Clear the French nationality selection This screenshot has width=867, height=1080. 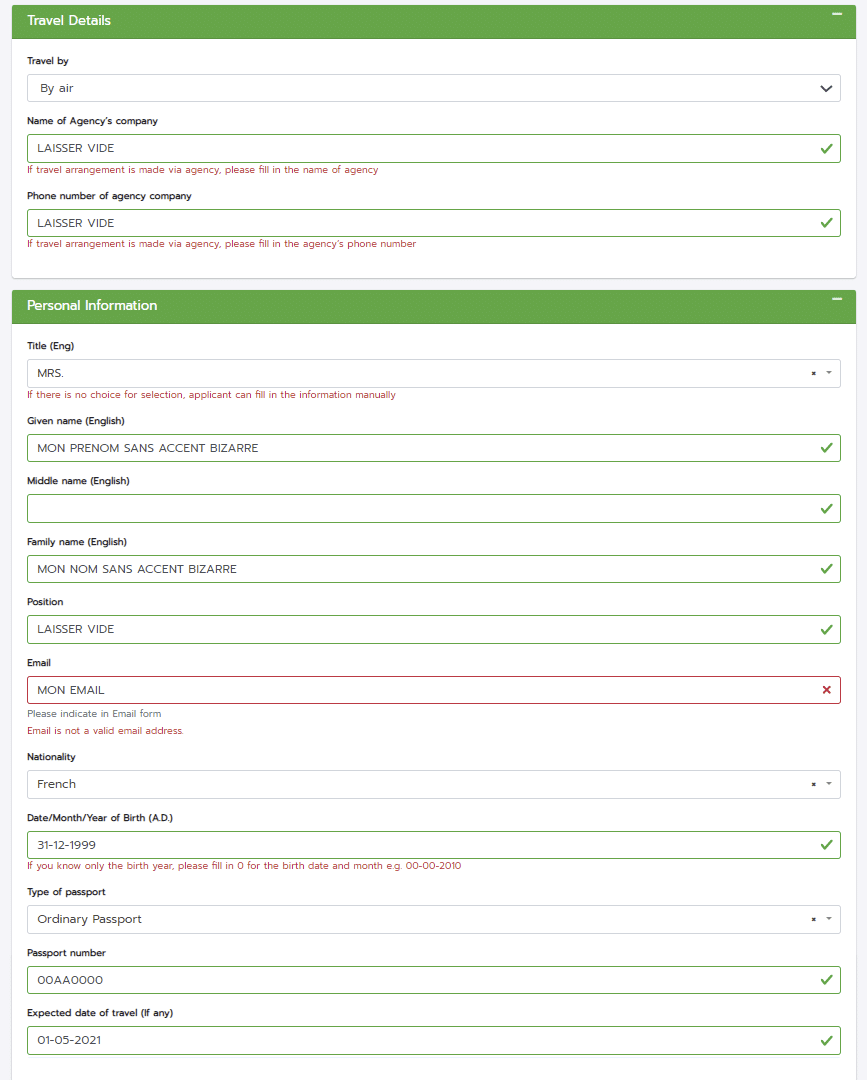(x=813, y=785)
